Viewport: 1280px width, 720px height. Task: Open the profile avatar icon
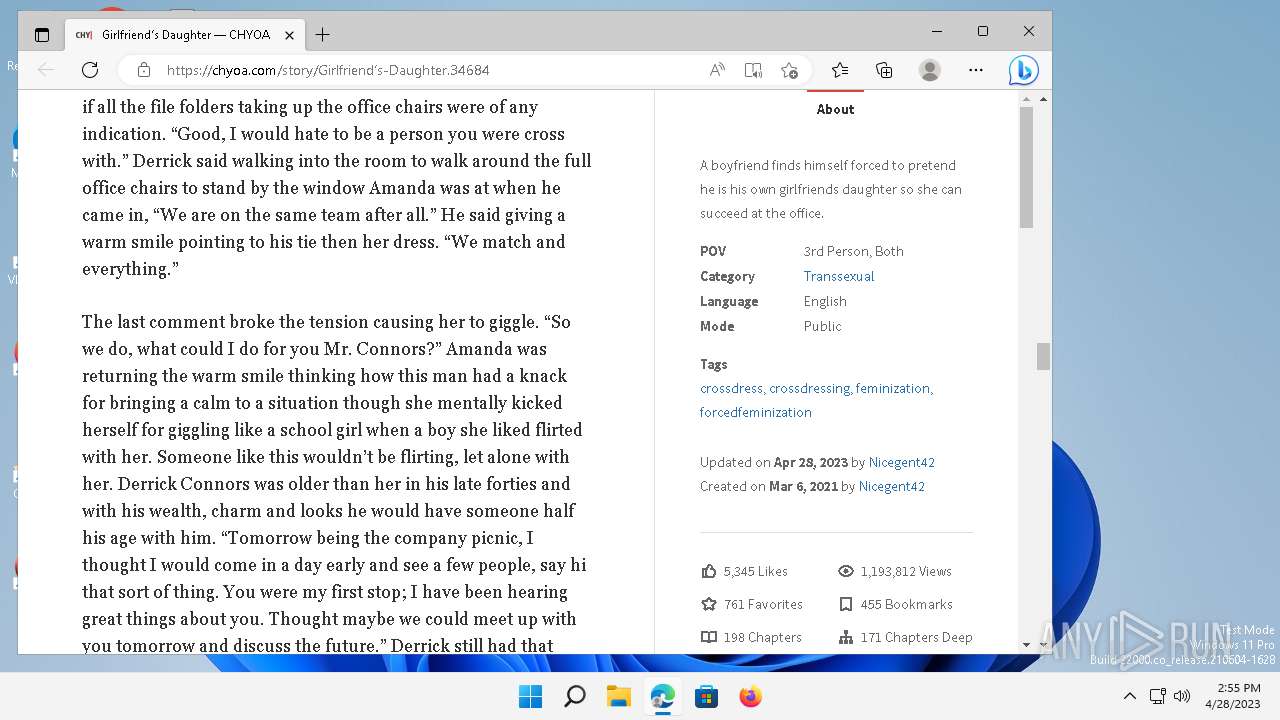(x=930, y=70)
